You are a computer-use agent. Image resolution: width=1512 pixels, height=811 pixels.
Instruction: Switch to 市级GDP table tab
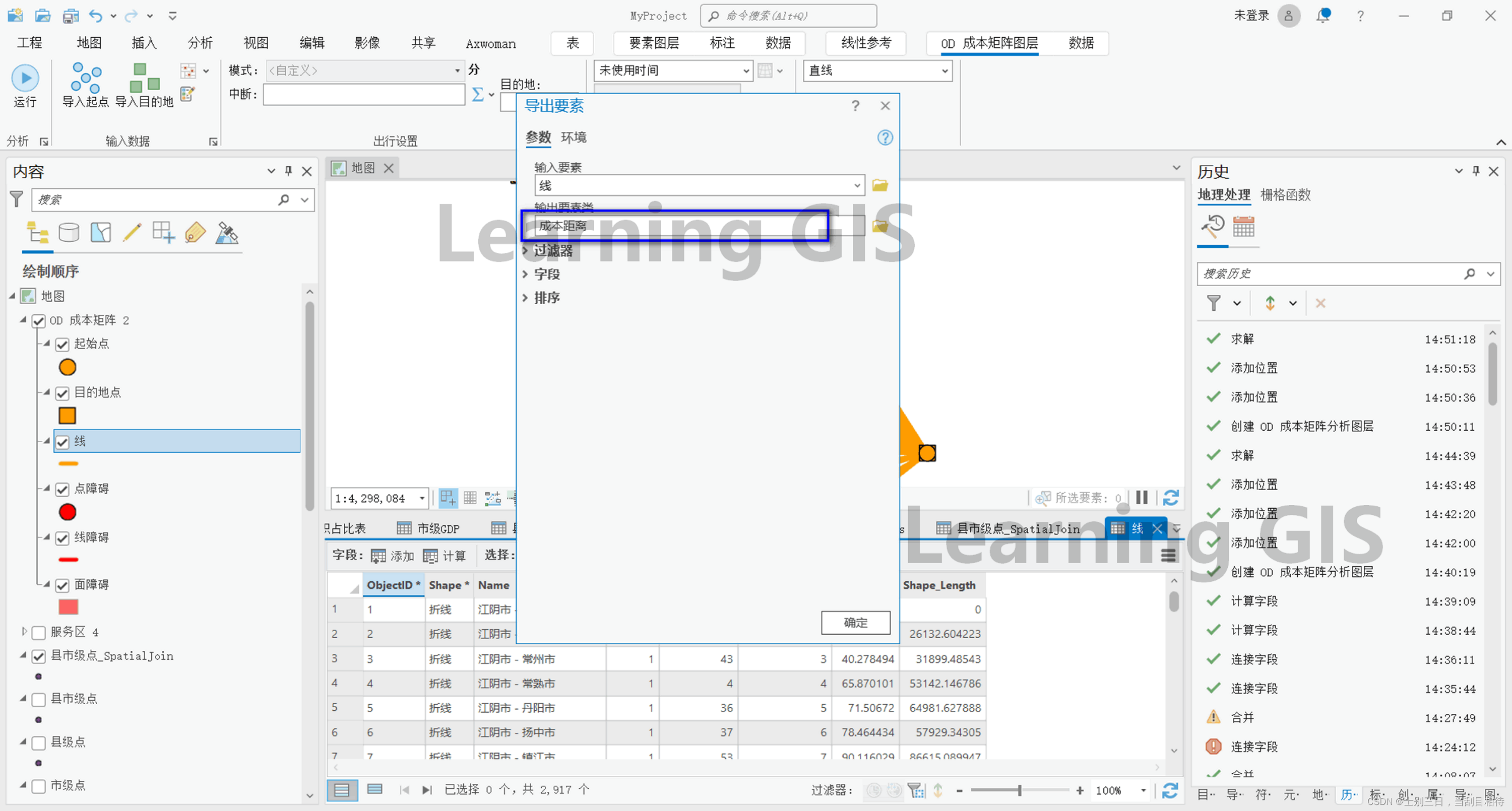pos(428,528)
